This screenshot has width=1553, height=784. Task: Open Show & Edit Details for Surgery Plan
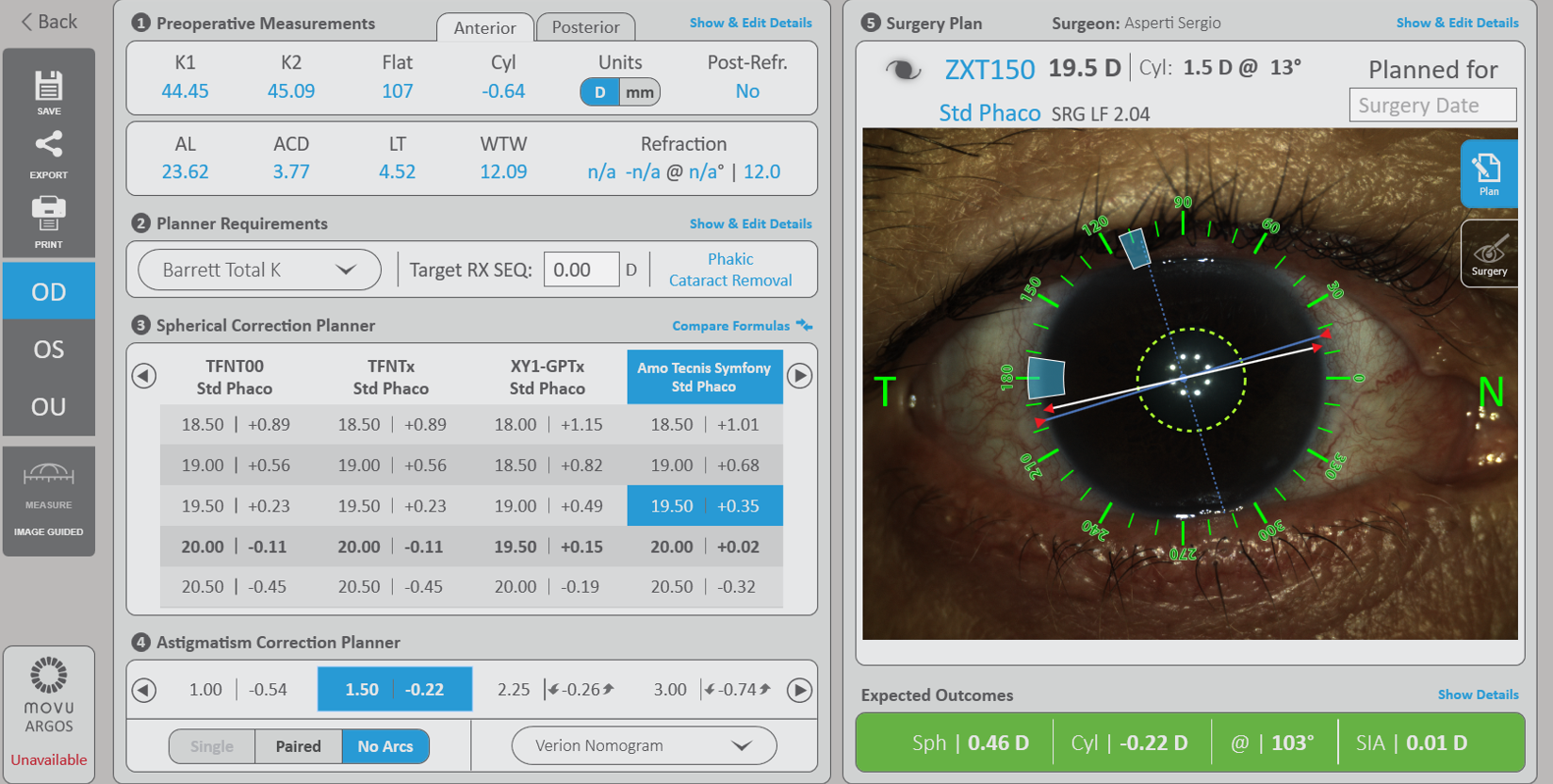pyautogui.click(x=1457, y=23)
